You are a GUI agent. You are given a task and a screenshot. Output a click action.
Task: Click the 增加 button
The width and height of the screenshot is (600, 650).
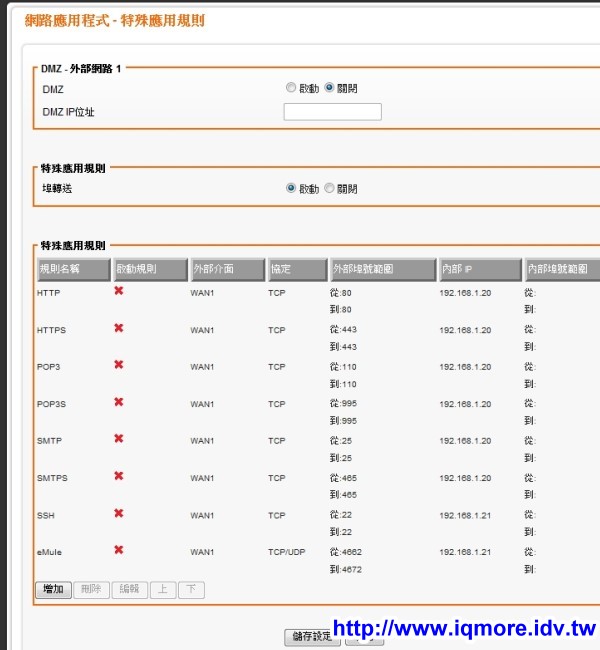click(53, 589)
